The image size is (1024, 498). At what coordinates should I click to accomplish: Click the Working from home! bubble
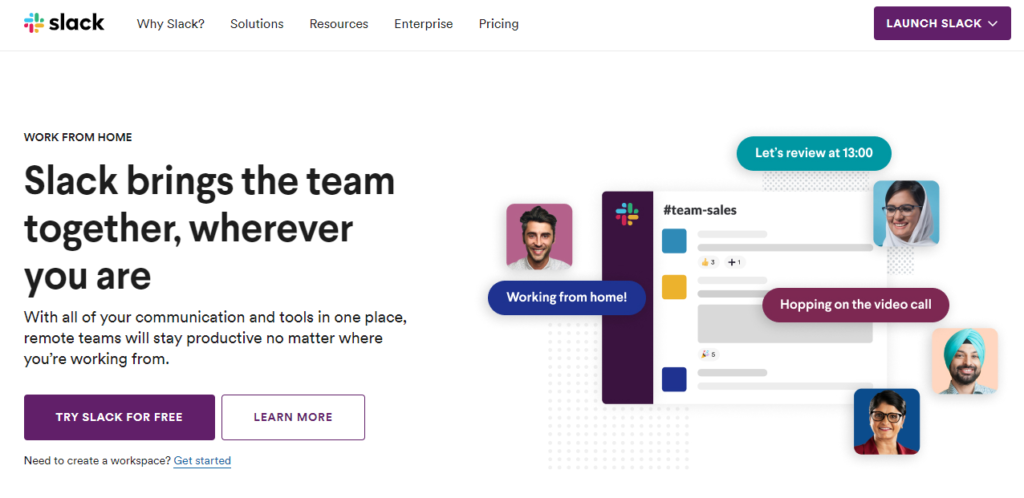point(567,298)
